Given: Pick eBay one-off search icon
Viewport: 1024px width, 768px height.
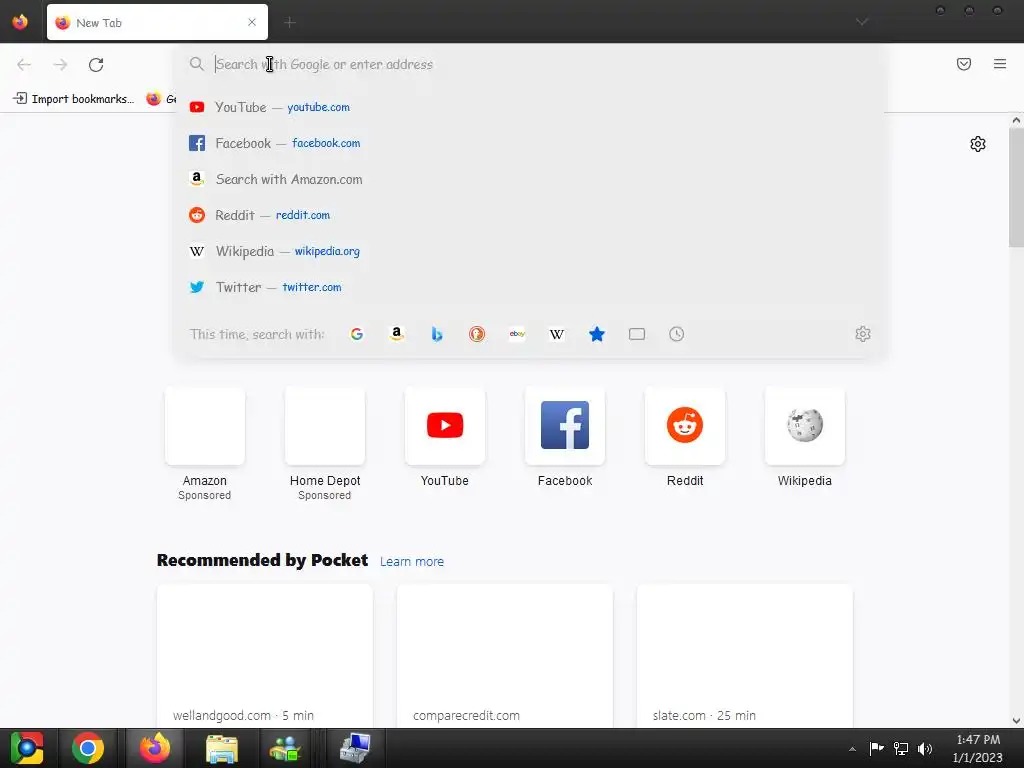Looking at the screenshot, I should point(517,334).
